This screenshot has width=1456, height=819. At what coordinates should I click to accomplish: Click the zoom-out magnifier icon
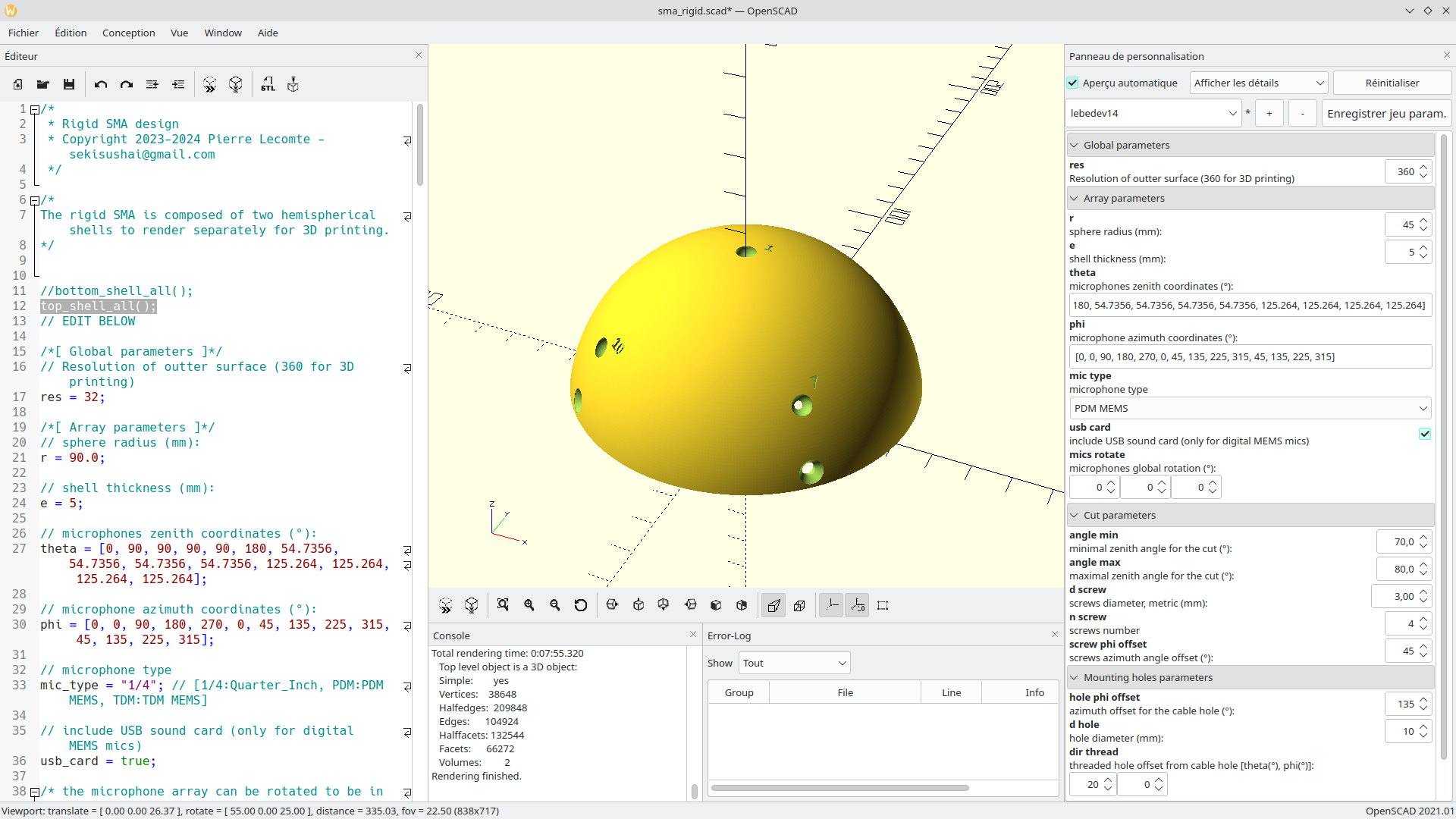(x=554, y=605)
